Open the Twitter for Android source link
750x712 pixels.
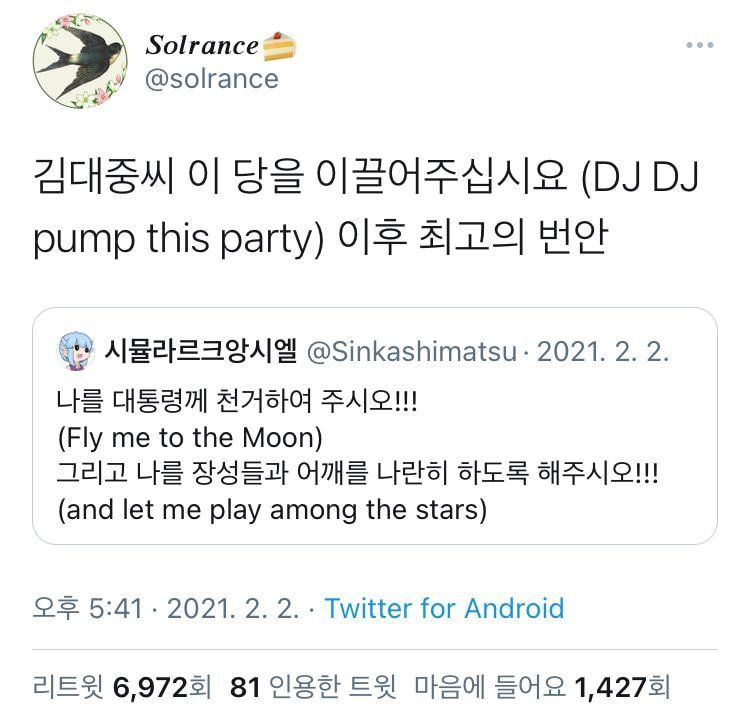(444, 608)
